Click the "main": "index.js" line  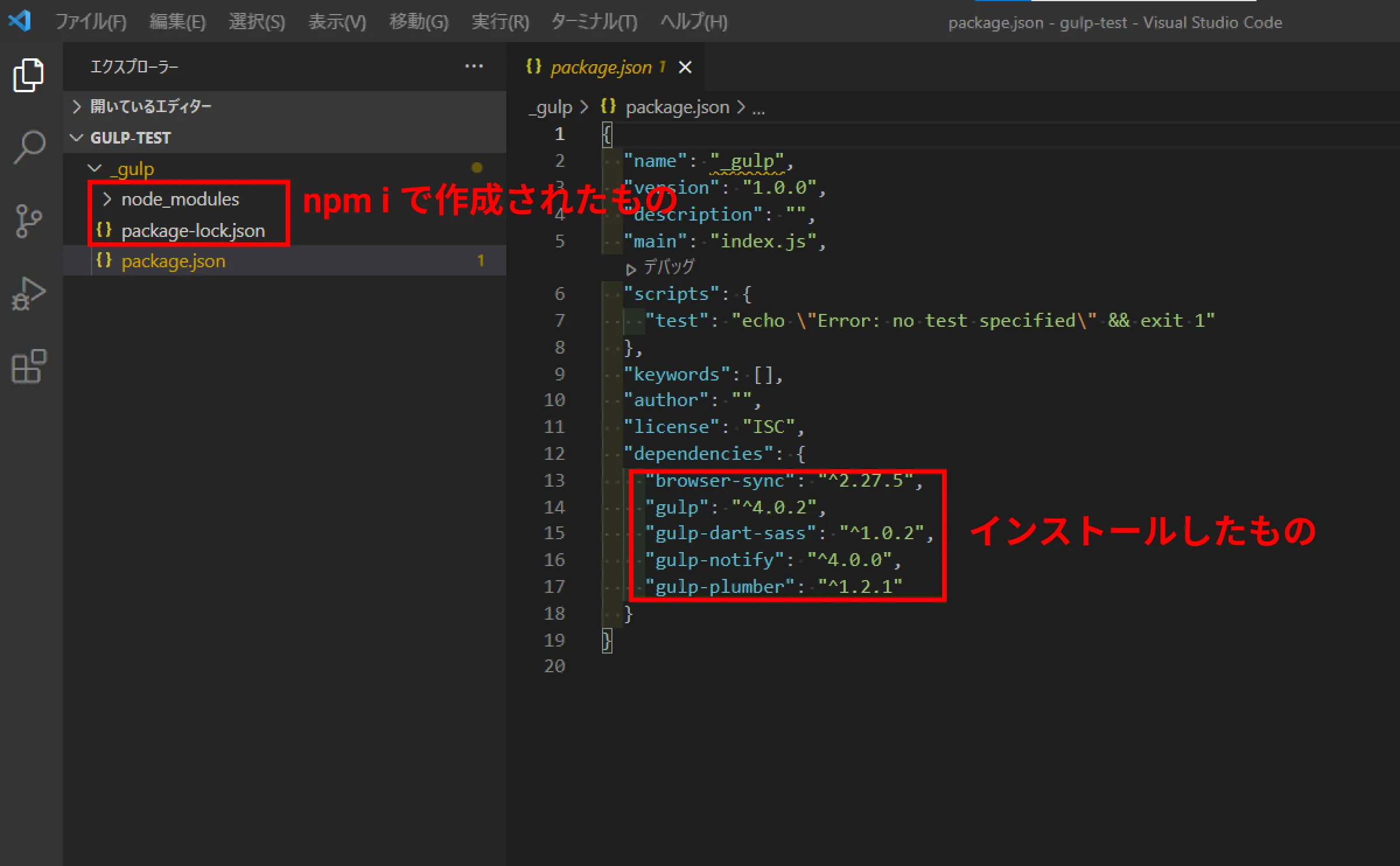click(x=724, y=242)
